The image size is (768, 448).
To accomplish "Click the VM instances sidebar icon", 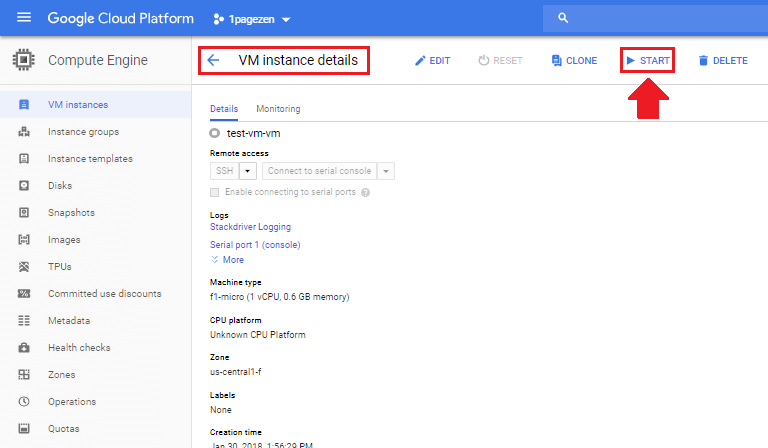I will point(24,104).
